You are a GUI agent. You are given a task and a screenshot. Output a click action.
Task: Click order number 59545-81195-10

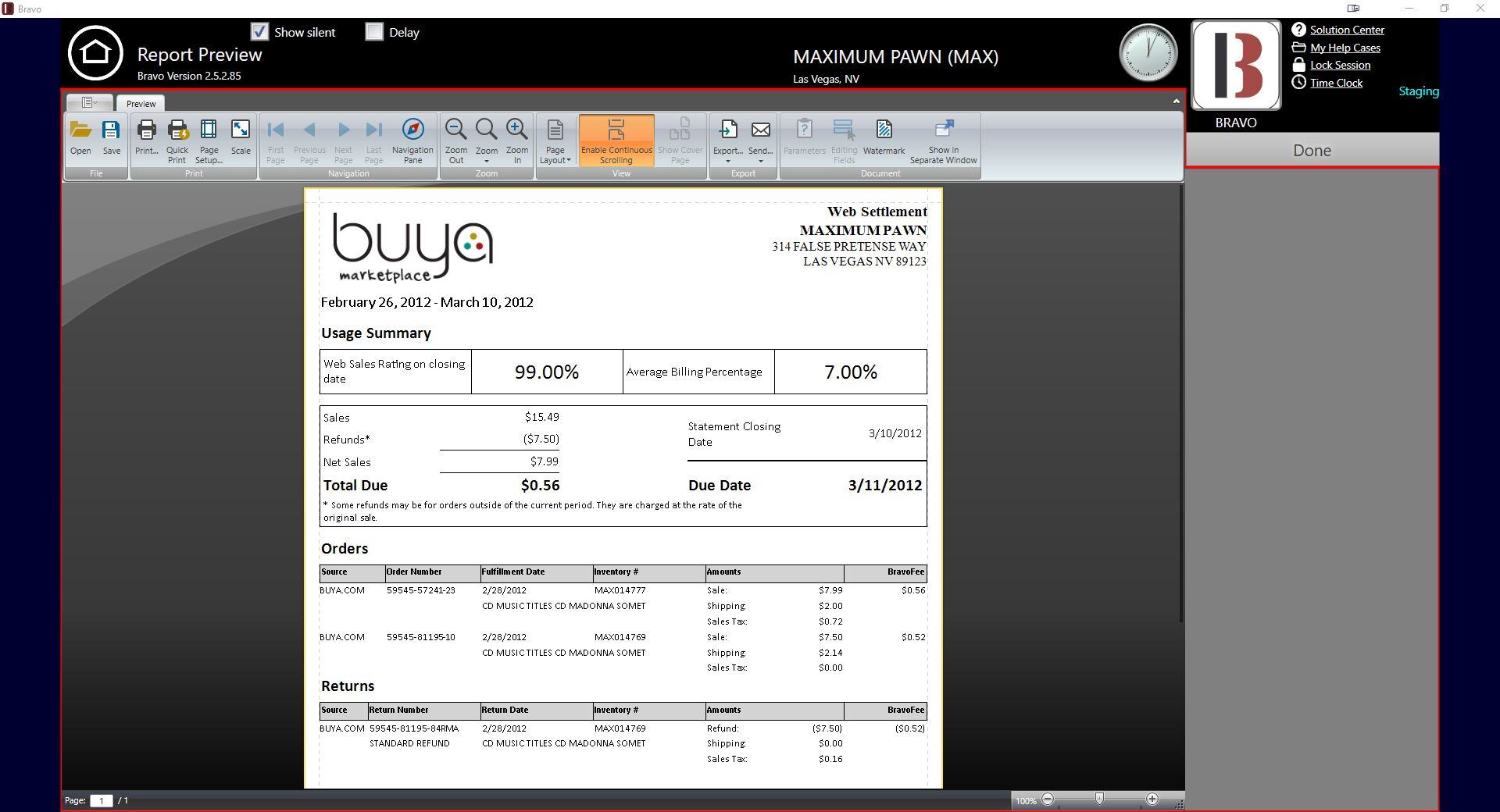[x=420, y=637]
